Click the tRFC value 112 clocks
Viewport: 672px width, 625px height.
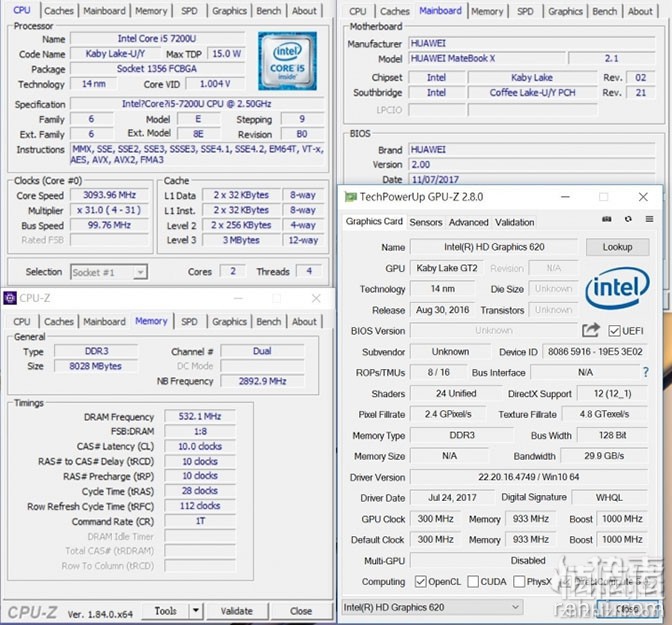[x=200, y=506]
